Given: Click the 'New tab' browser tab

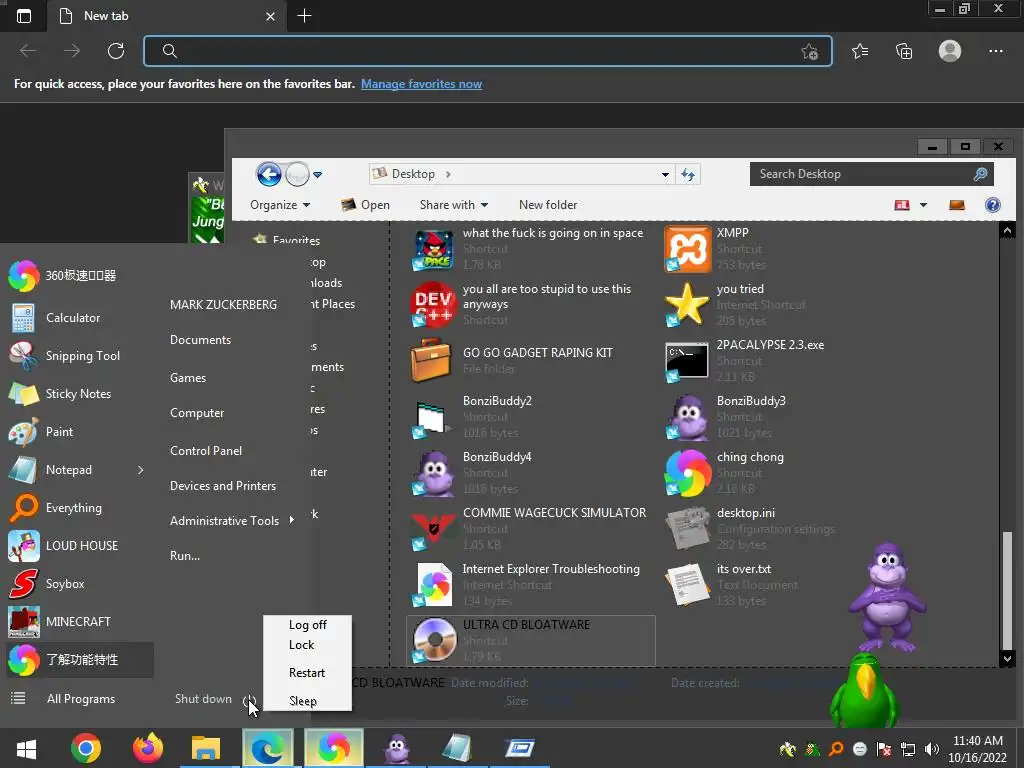Looking at the screenshot, I should click(165, 16).
